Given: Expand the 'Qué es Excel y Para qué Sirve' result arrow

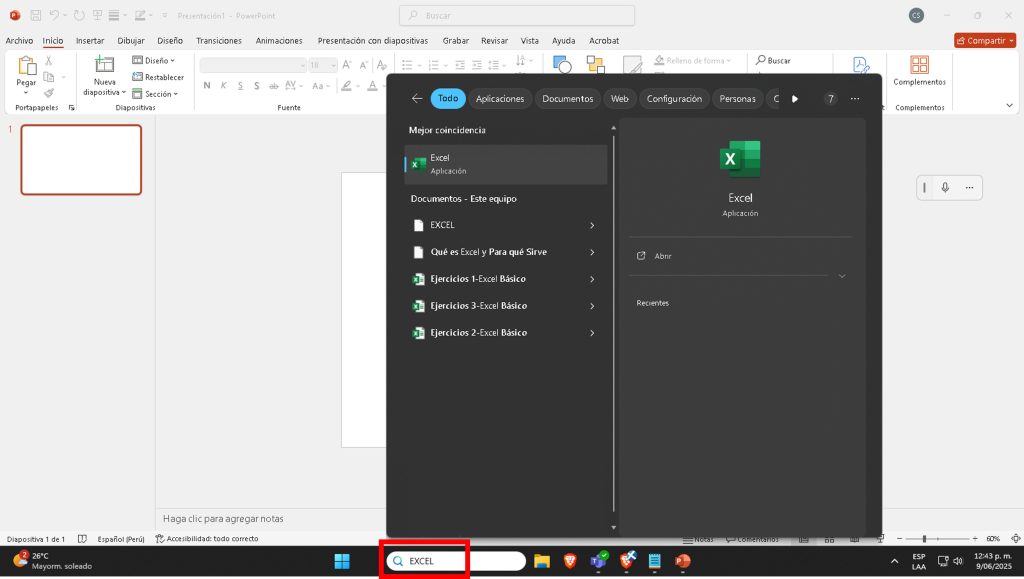Looking at the screenshot, I should 592,252.
